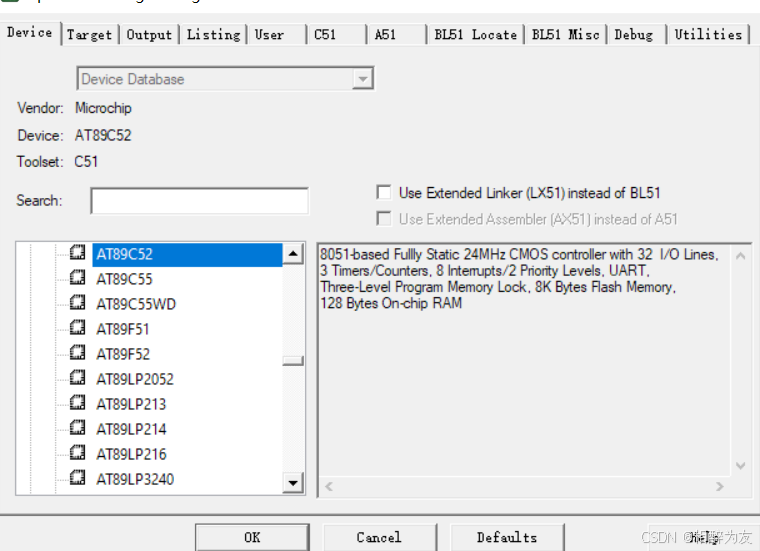Click the chip icon beside AT89LP216
The width and height of the screenshot is (760, 551).
(x=78, y=453)
